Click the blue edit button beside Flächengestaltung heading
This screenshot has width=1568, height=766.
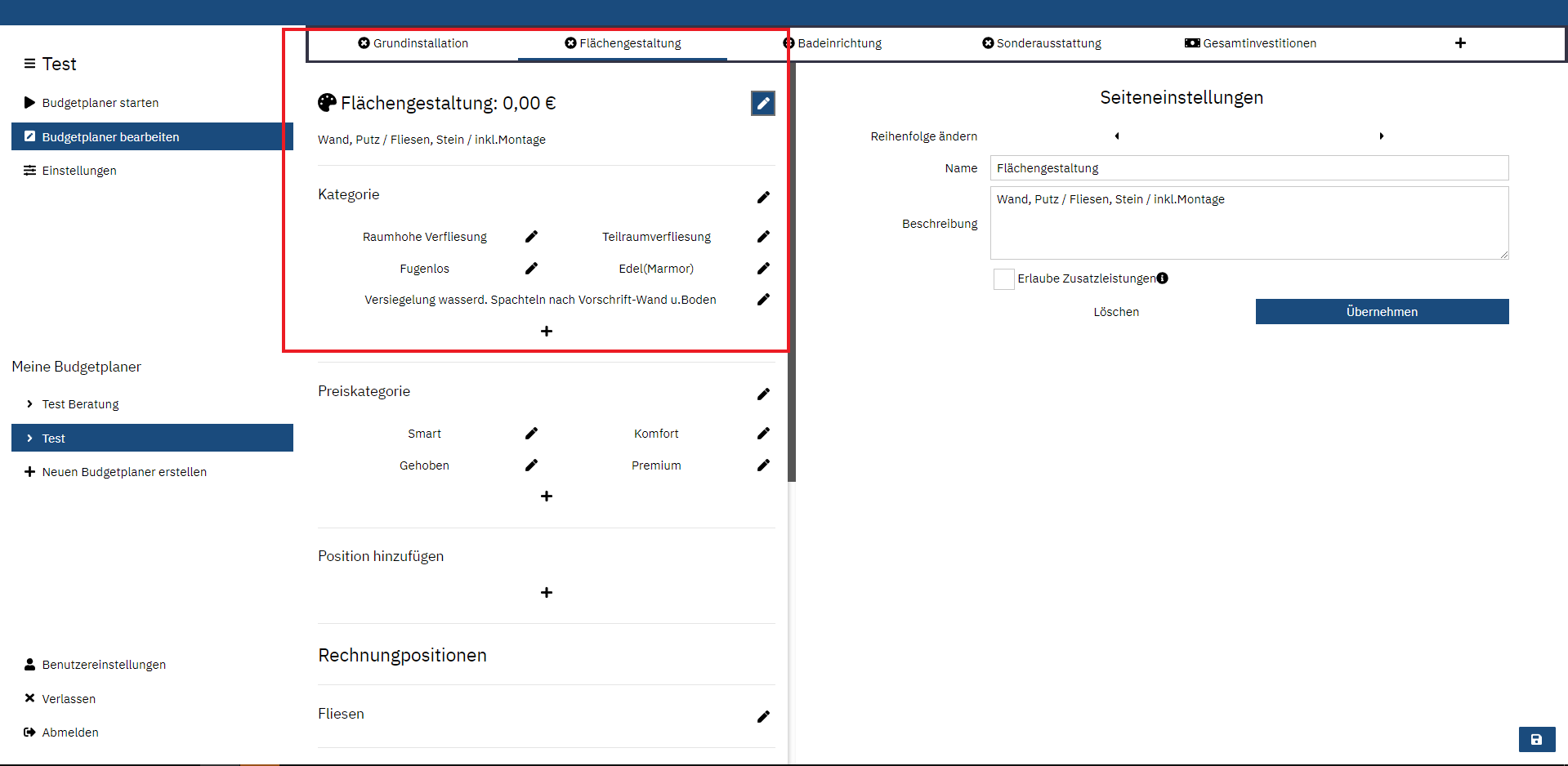(762, 104)
